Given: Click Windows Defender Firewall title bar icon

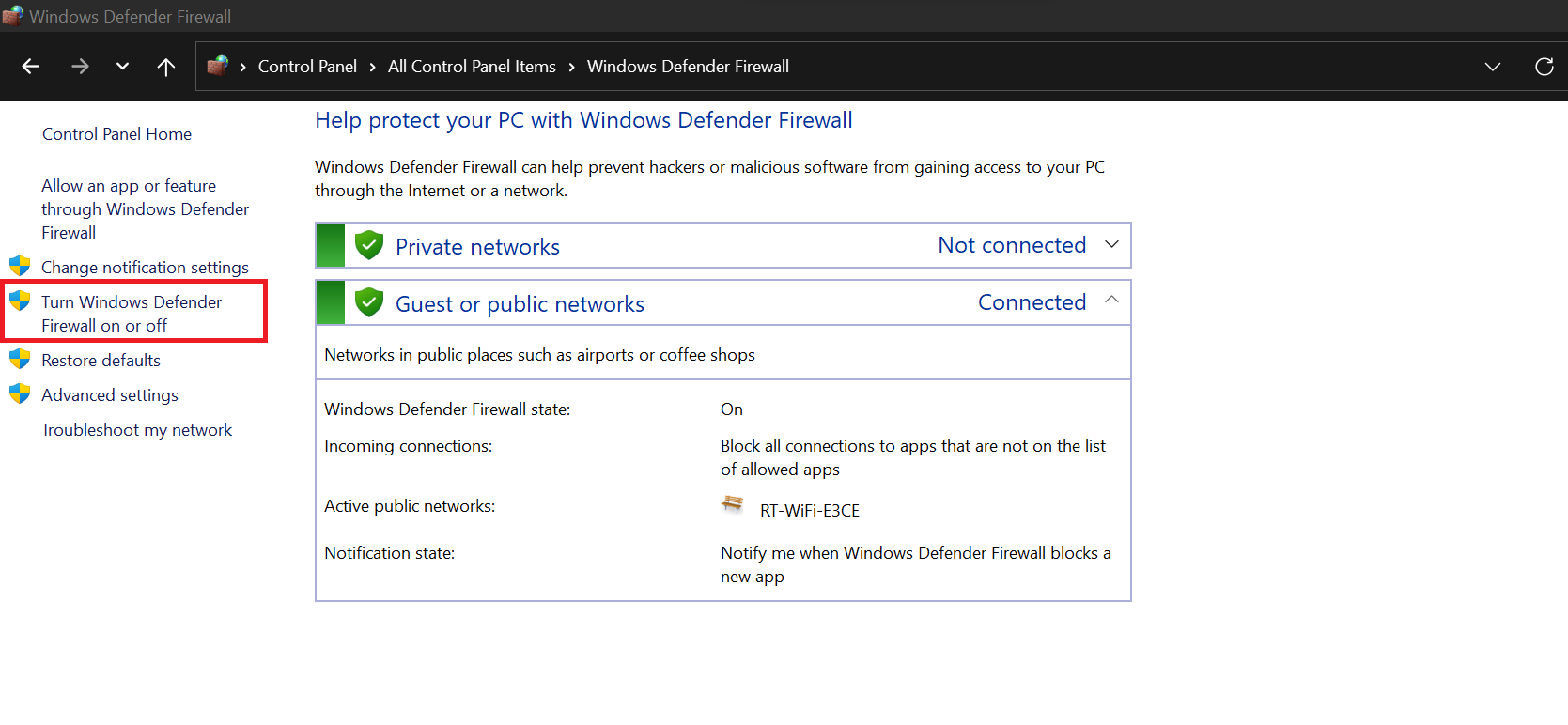Looking at the screenshot, I should (12, 16).
